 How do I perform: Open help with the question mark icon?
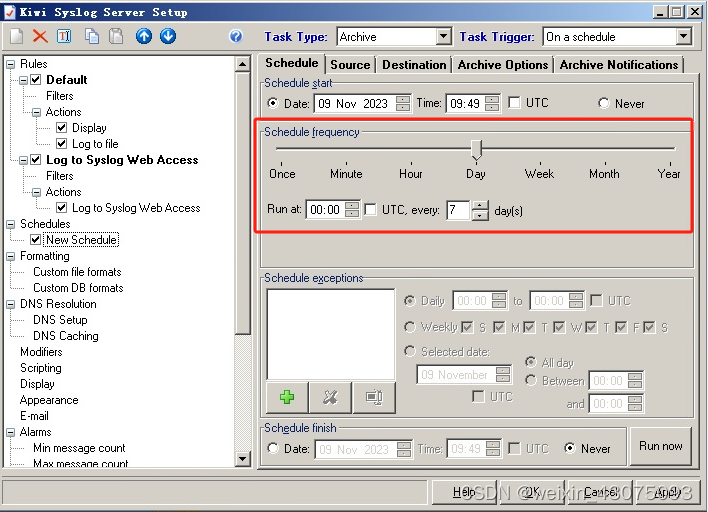[x=236, y=36]
